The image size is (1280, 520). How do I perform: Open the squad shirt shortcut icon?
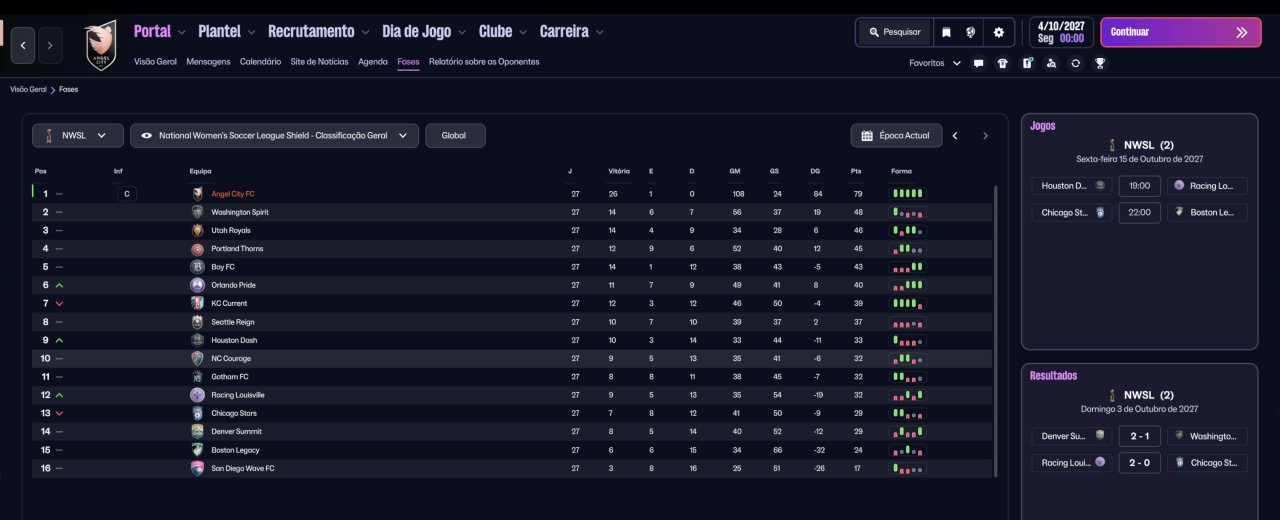[1003, 63]
